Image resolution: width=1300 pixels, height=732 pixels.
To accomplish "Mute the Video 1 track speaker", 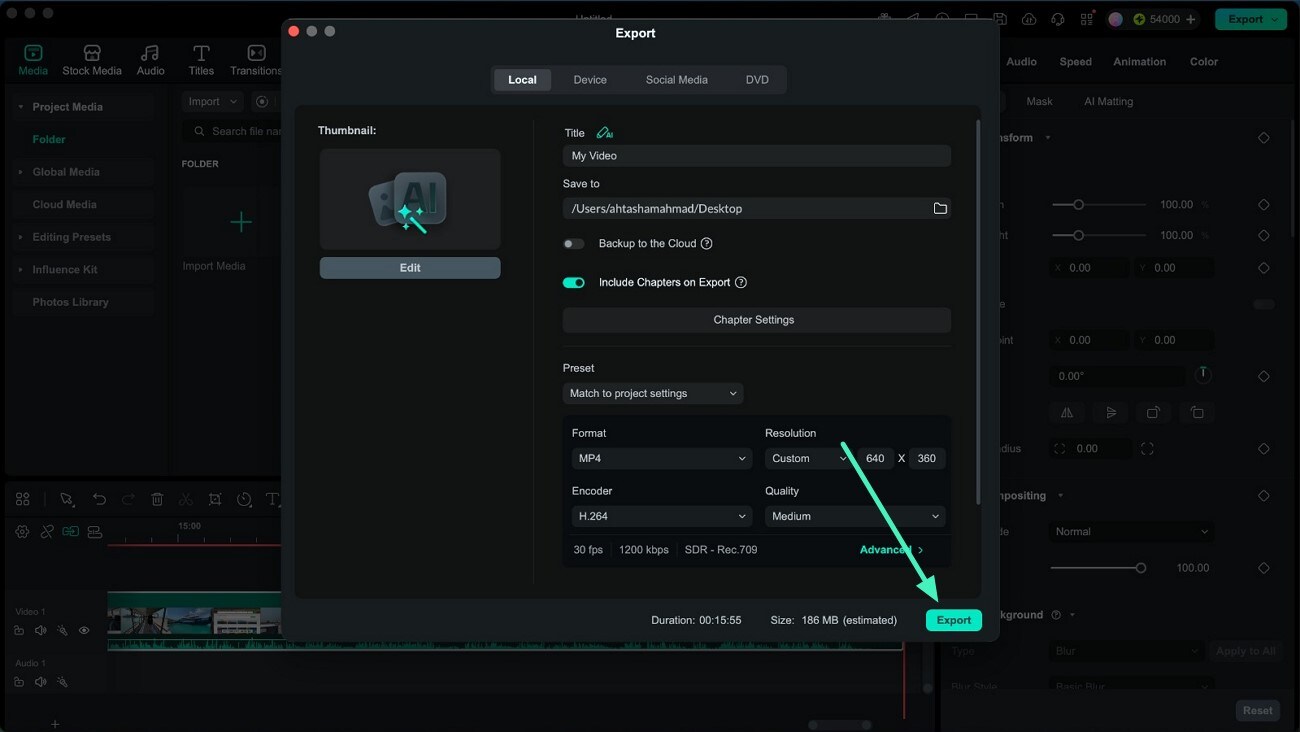I will [41, 630].
